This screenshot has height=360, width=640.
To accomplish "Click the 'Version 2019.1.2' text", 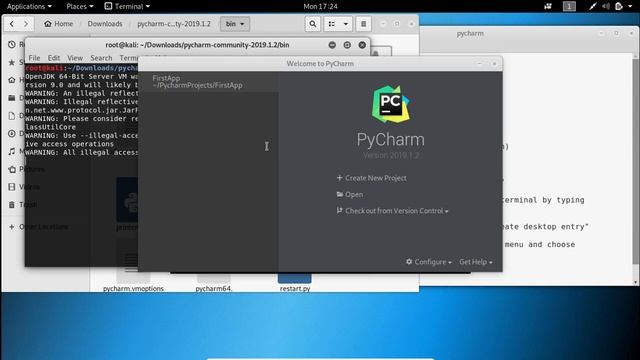I will coord(391,156).
